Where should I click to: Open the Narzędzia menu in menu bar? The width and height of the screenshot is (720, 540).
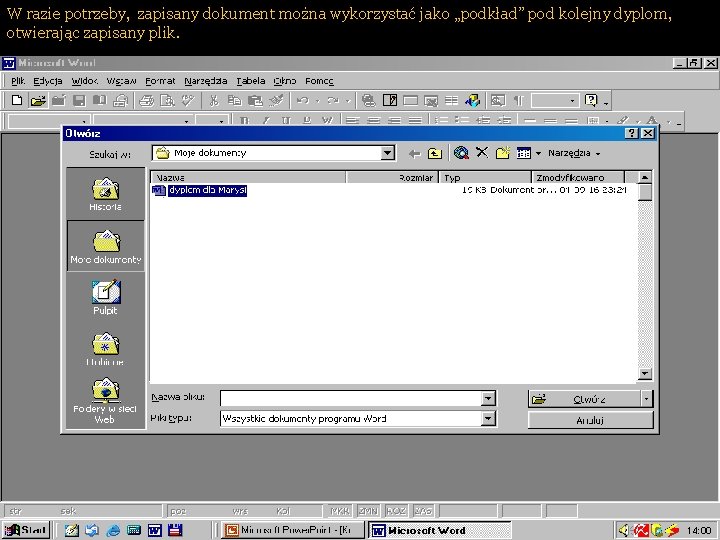206,81
